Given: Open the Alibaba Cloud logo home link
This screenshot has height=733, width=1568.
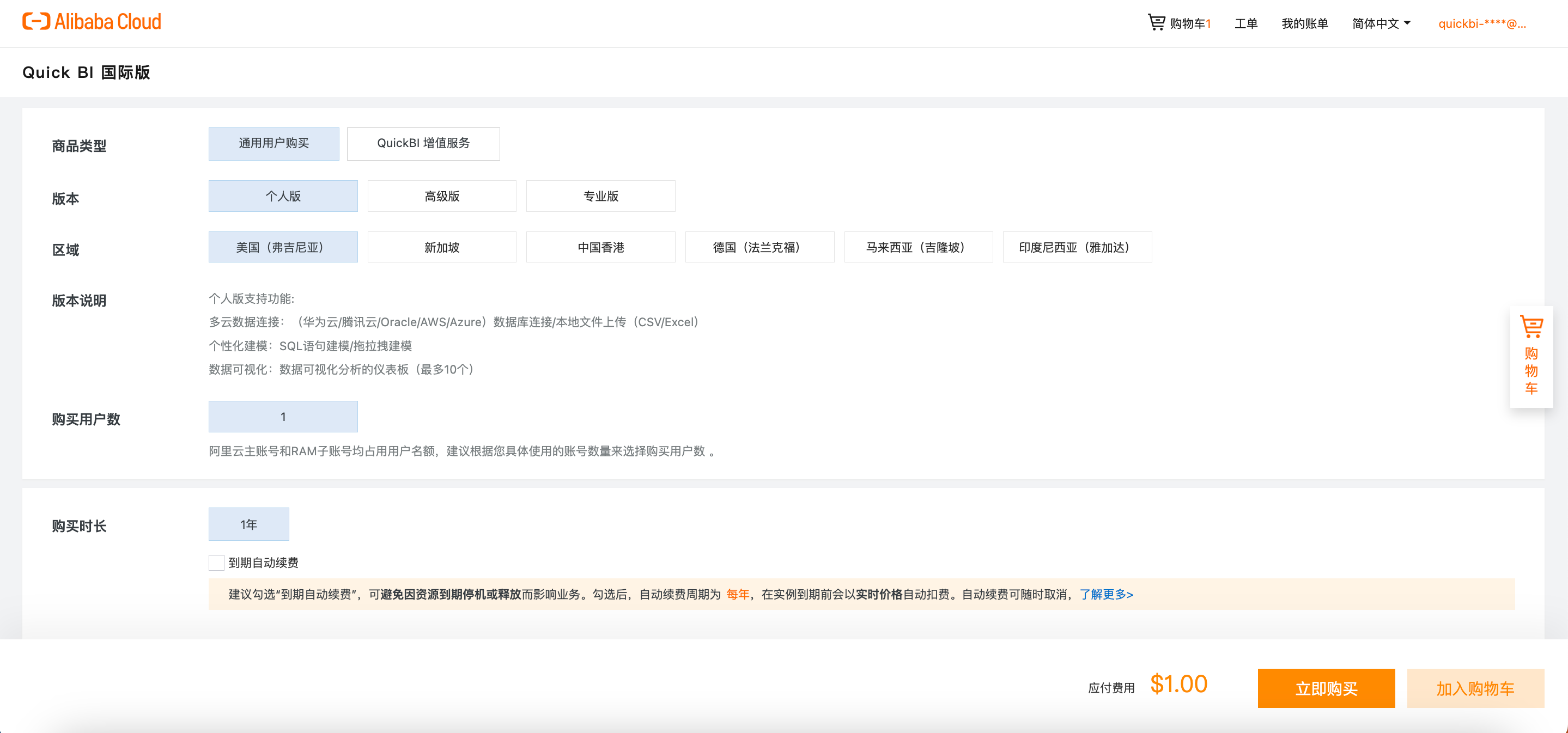Looking at the screenshot, I should (92, 22).
